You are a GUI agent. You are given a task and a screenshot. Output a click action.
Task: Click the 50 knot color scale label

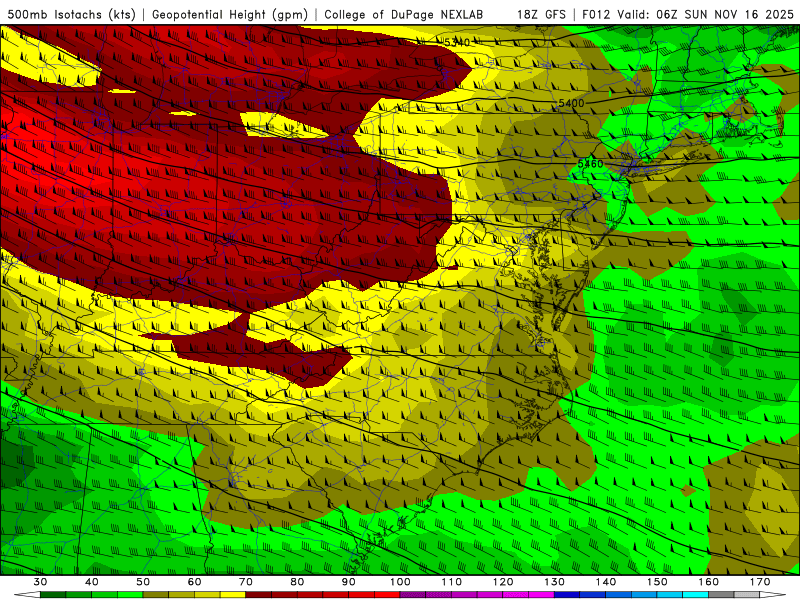(x=143, y=582)
